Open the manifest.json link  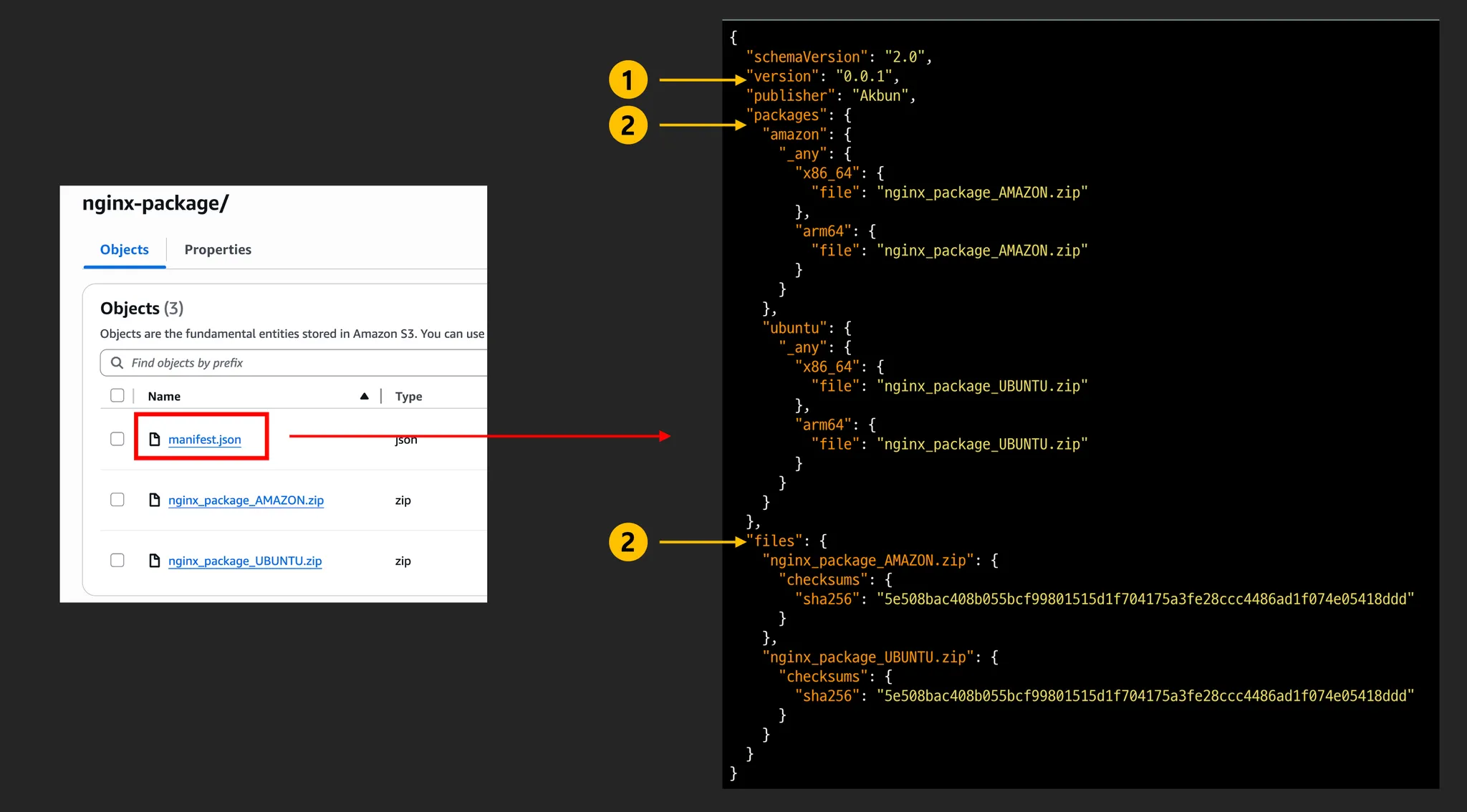pos(205,440)
